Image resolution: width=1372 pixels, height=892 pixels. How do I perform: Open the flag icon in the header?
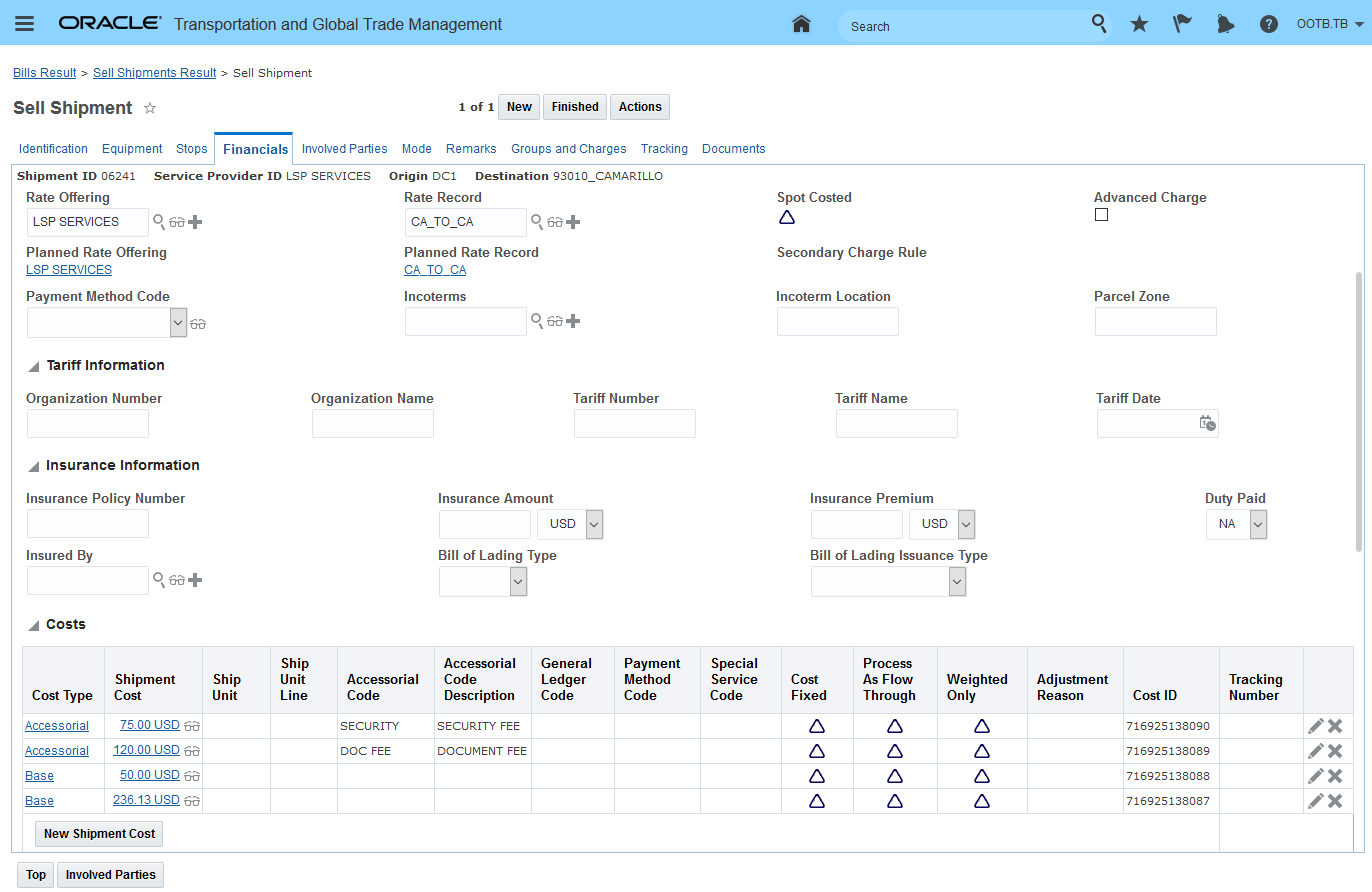[1182, 24]
